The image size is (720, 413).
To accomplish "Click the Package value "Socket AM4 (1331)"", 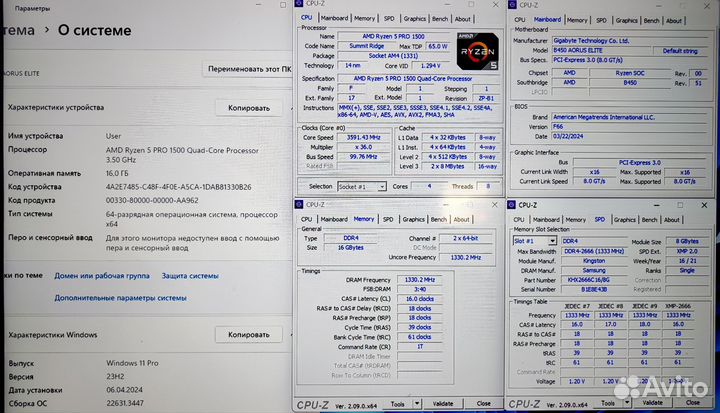I will (394, 56).
